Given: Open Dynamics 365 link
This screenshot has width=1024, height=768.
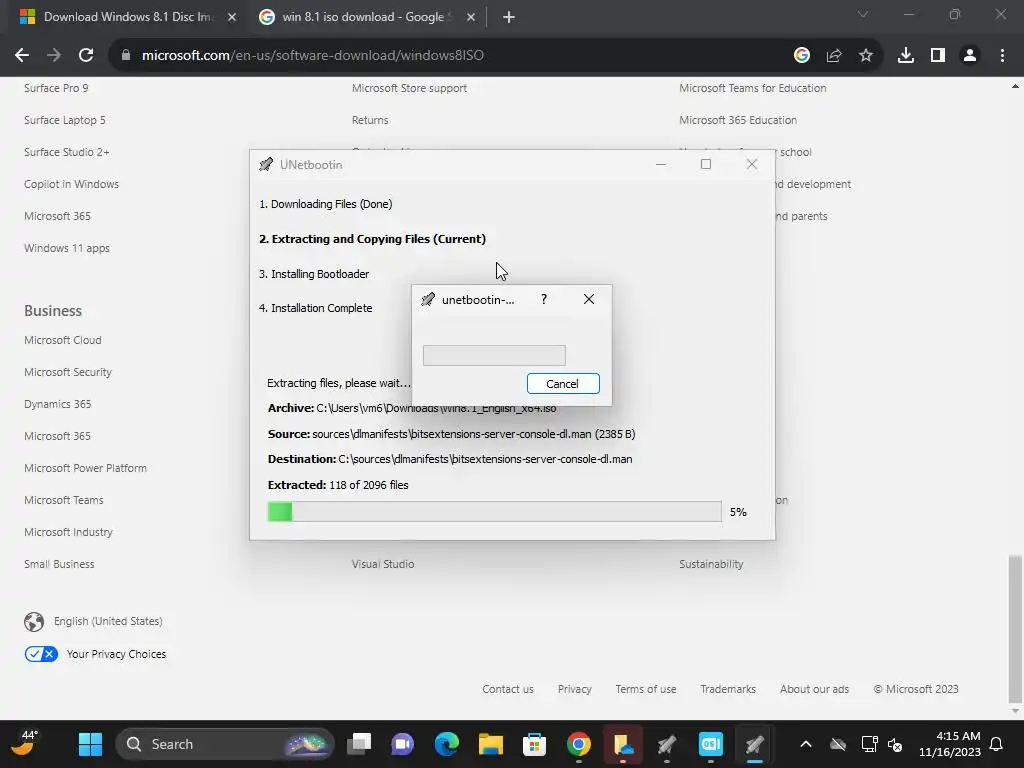Looking at the screenshot, I should (57, 404).
